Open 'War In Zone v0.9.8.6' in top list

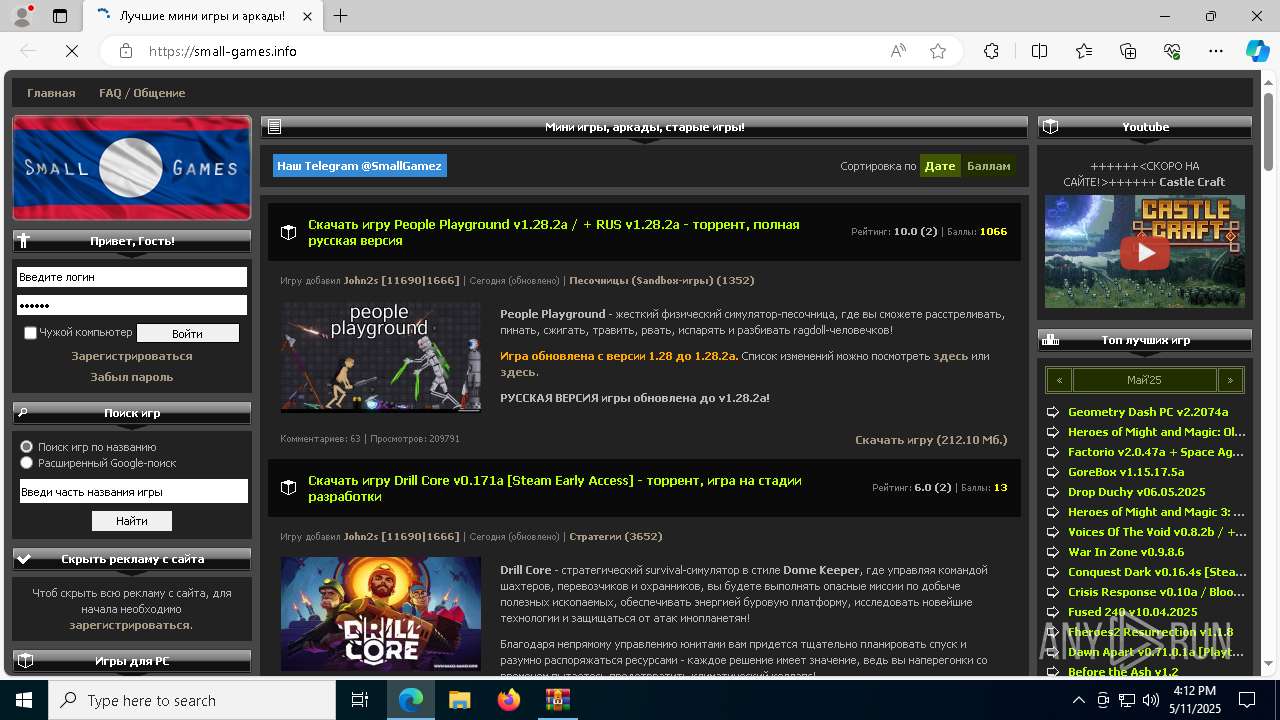pos(1125,552)
